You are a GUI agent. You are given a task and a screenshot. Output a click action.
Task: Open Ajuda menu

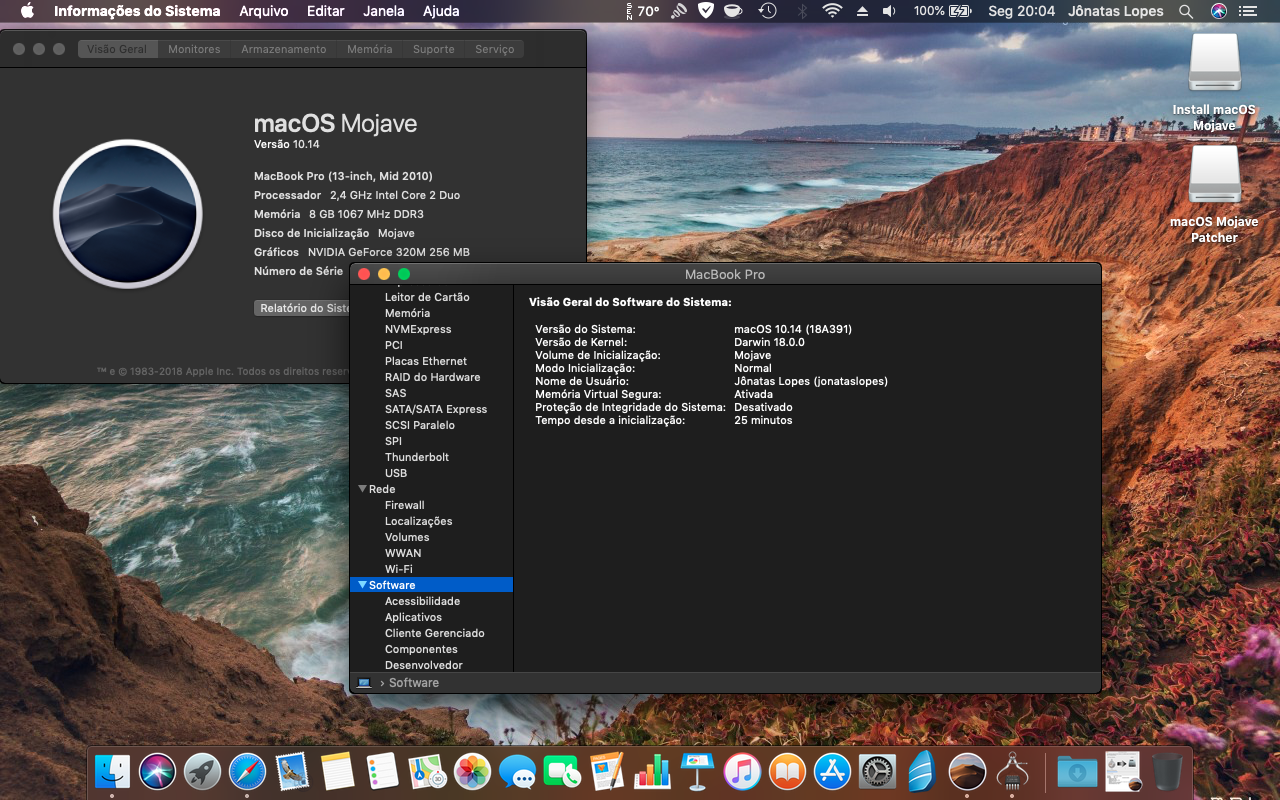click(x=441, y=11)
